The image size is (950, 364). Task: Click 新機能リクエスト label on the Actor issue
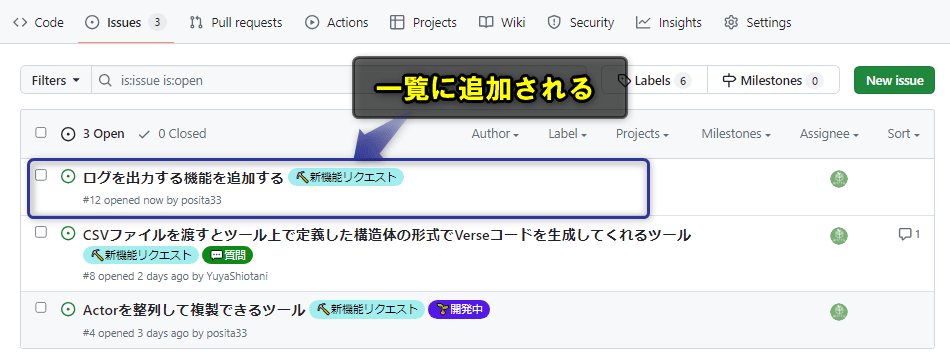pos(367,309)
